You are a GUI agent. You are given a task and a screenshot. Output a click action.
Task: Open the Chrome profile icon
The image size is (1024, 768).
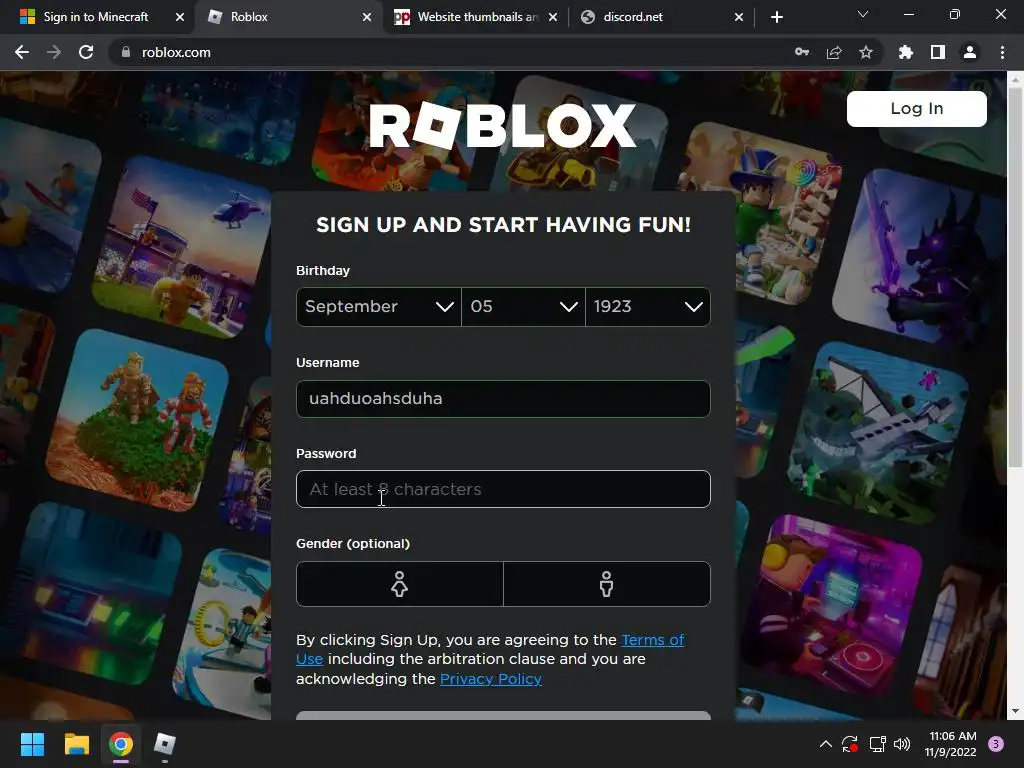[x=970, y=52]
